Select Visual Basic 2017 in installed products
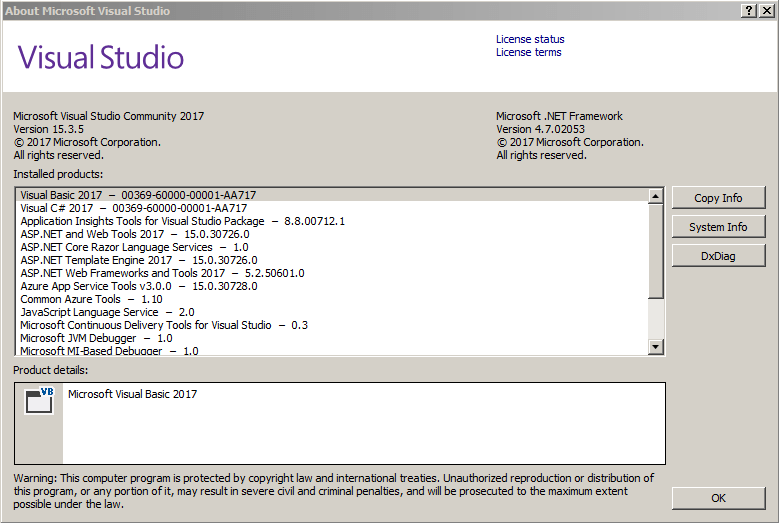Screen dimensions: 779x523 pyautogui.click(x=333, y=195)
